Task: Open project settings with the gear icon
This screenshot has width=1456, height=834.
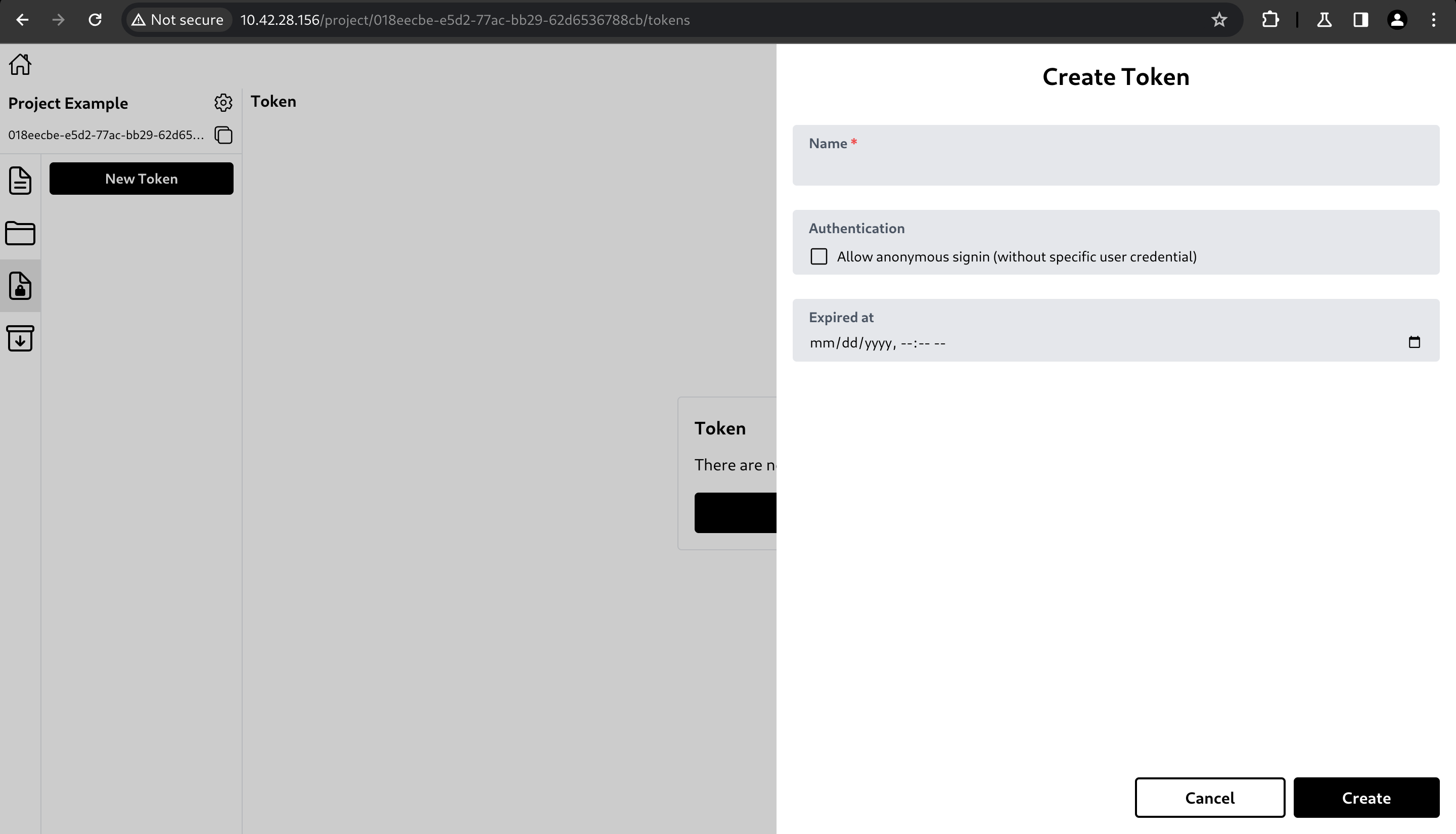Action: pyautogui.click(x=223, y=103)
